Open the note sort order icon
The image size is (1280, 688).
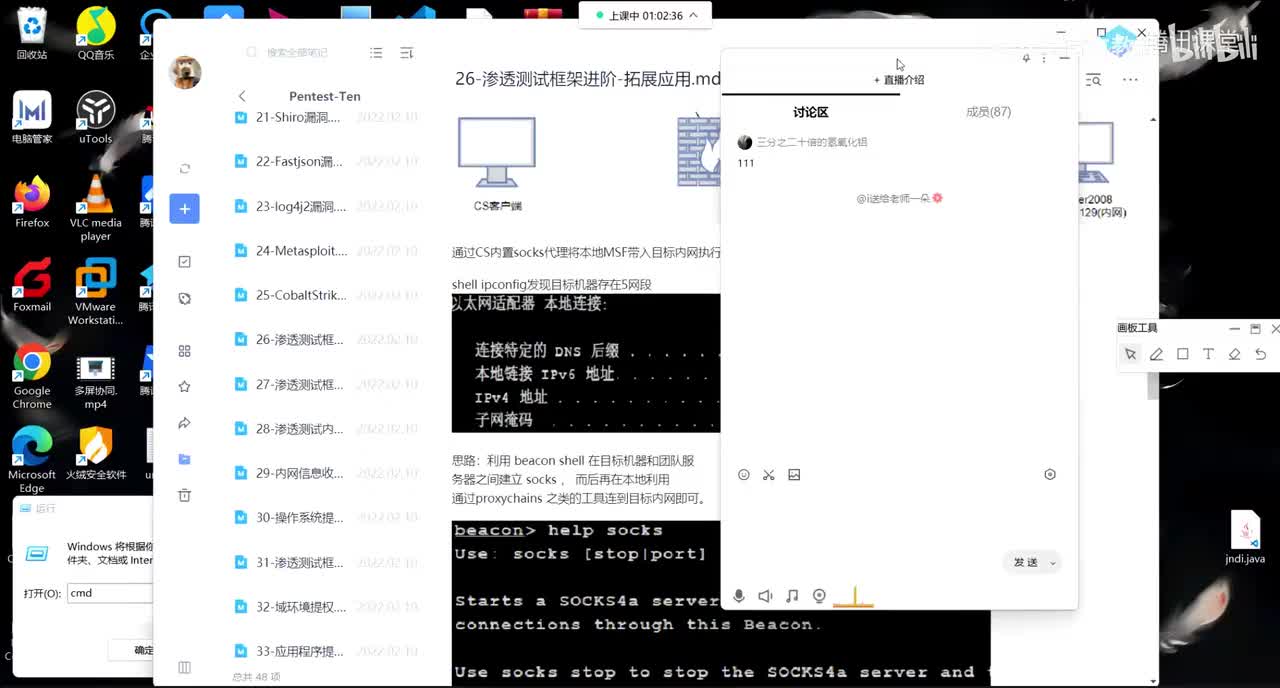click(406, 52)
